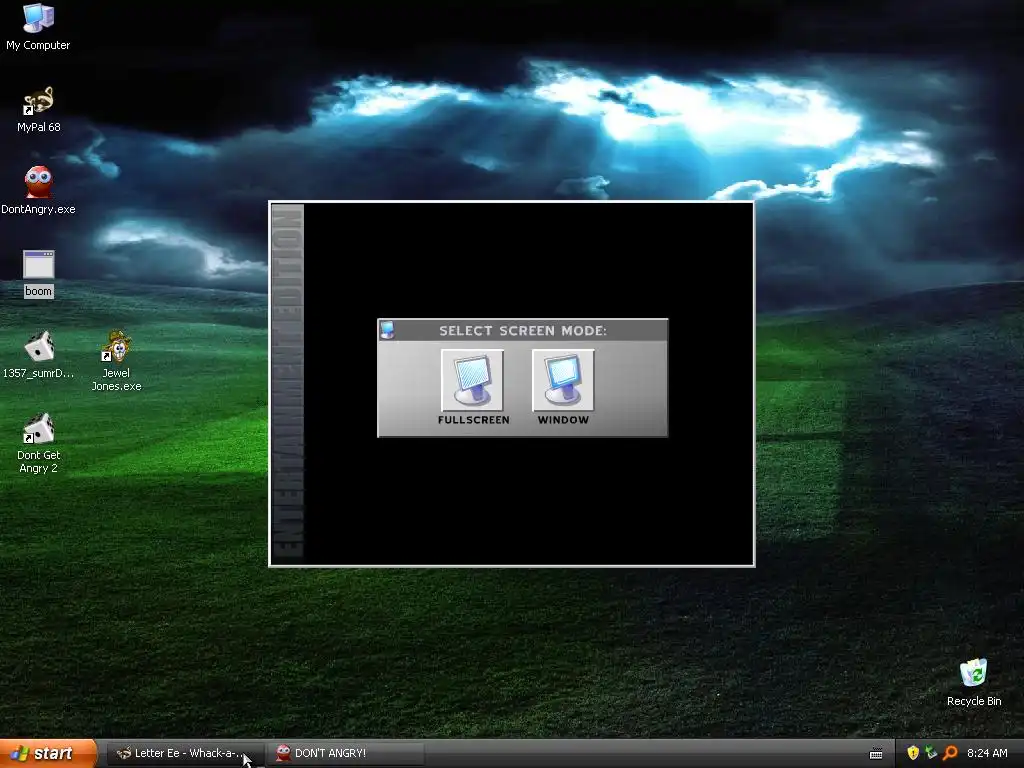The width and height of the screenshot is (1024, 768).
Task: Select the My Computer desktop icon
Action: (38, 26)
